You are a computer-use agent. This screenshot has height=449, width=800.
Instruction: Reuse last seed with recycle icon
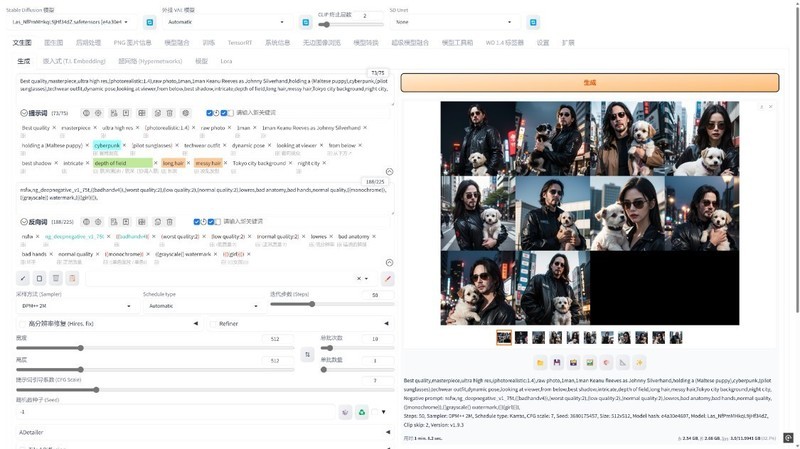pyautogui.click(x=362, y=411)
